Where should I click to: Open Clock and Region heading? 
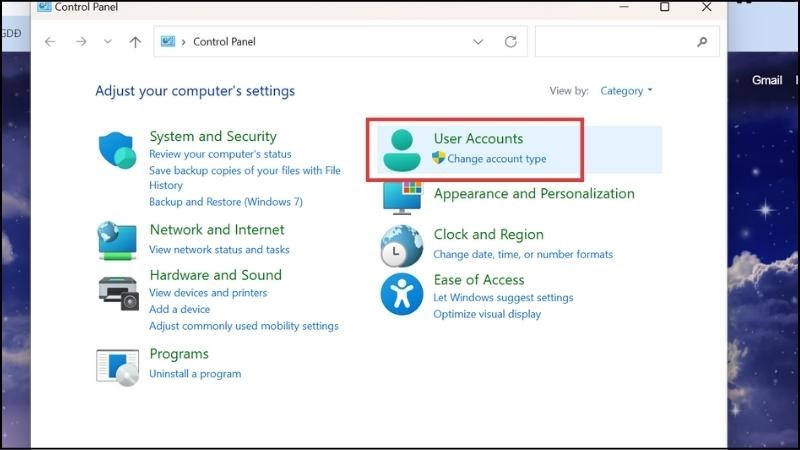488,234
